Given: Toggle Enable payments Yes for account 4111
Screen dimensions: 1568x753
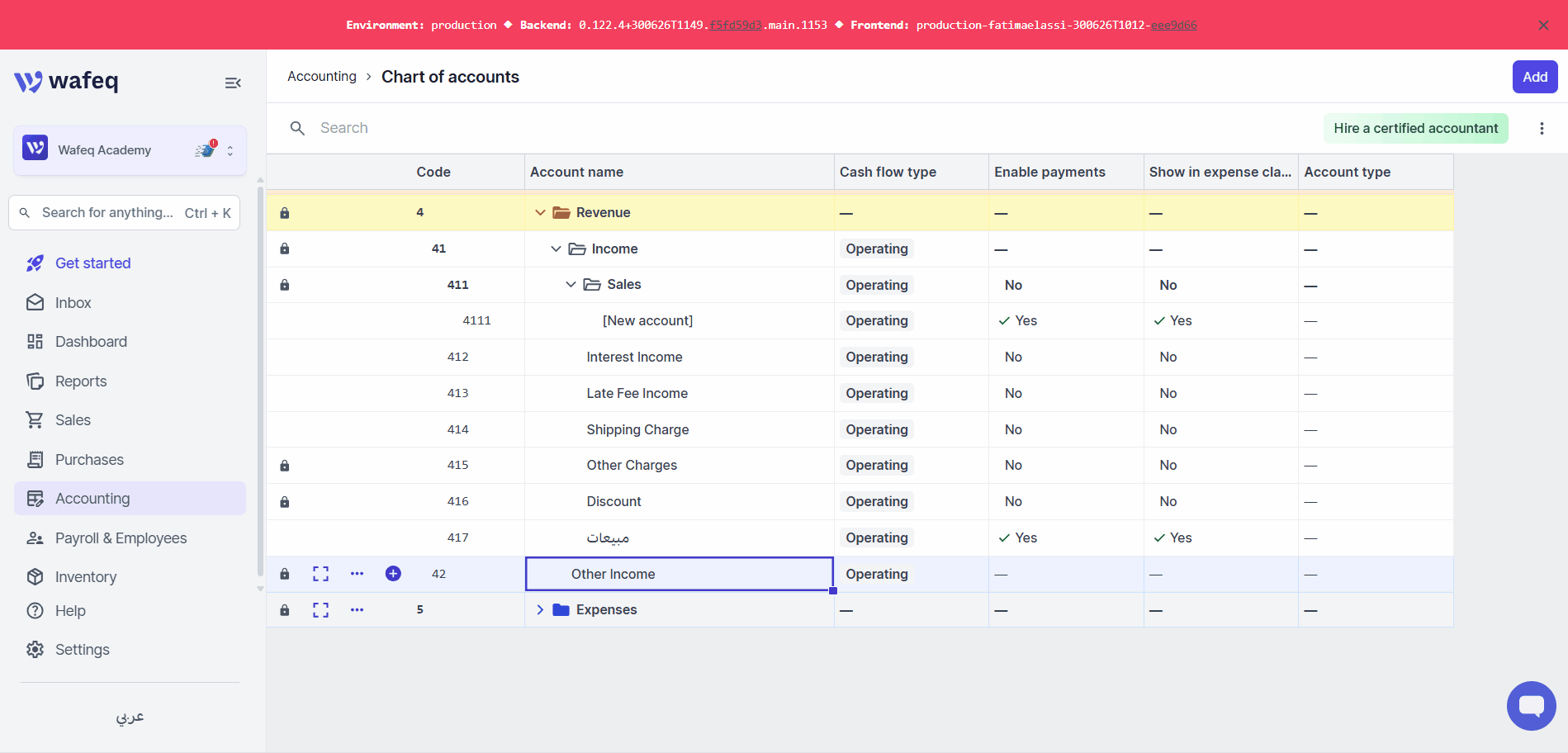Looking at the screenshot, I should [x=1017, y=320].
